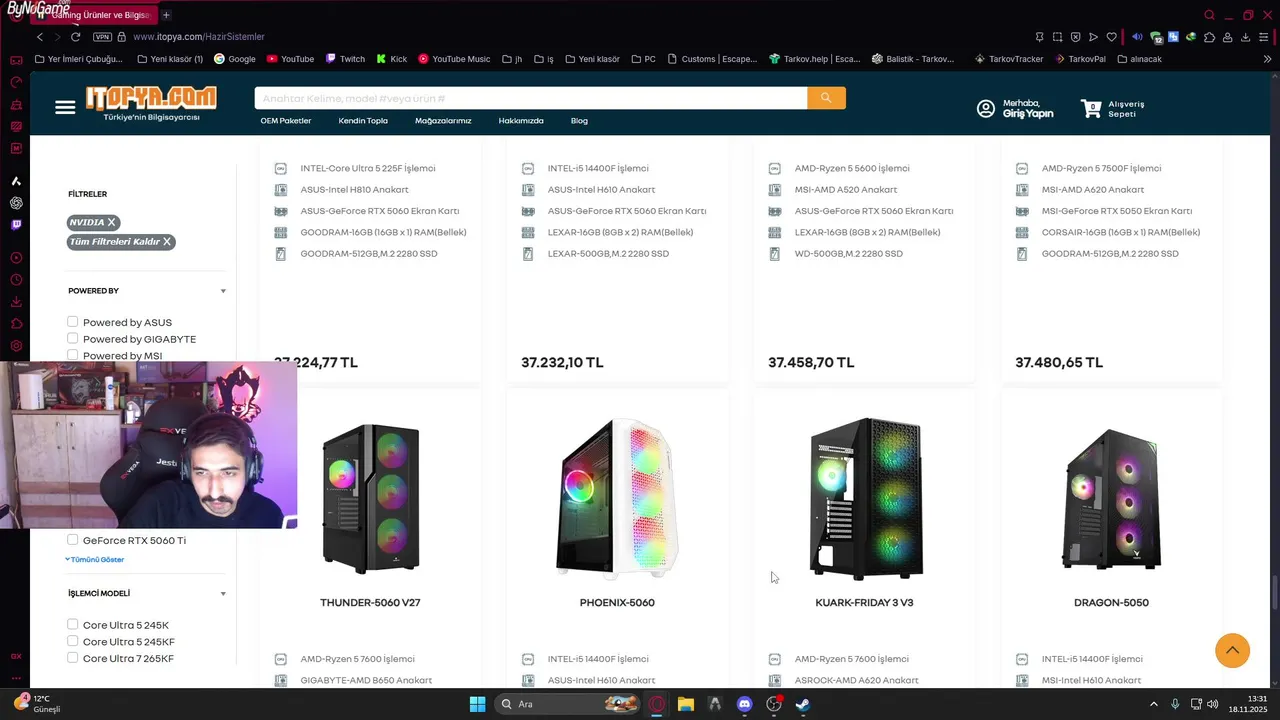The width and height of the screenshot is (1280, 720).
Task: Check the Core Ultra 5 245K checkbox
Action: 72,625
